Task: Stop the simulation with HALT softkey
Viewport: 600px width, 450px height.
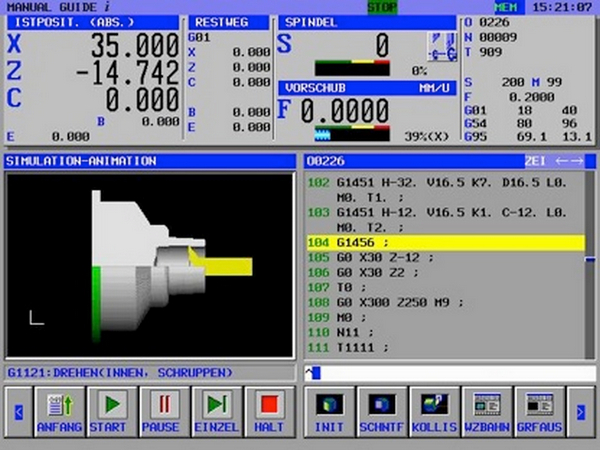Action: click(266, 411)
